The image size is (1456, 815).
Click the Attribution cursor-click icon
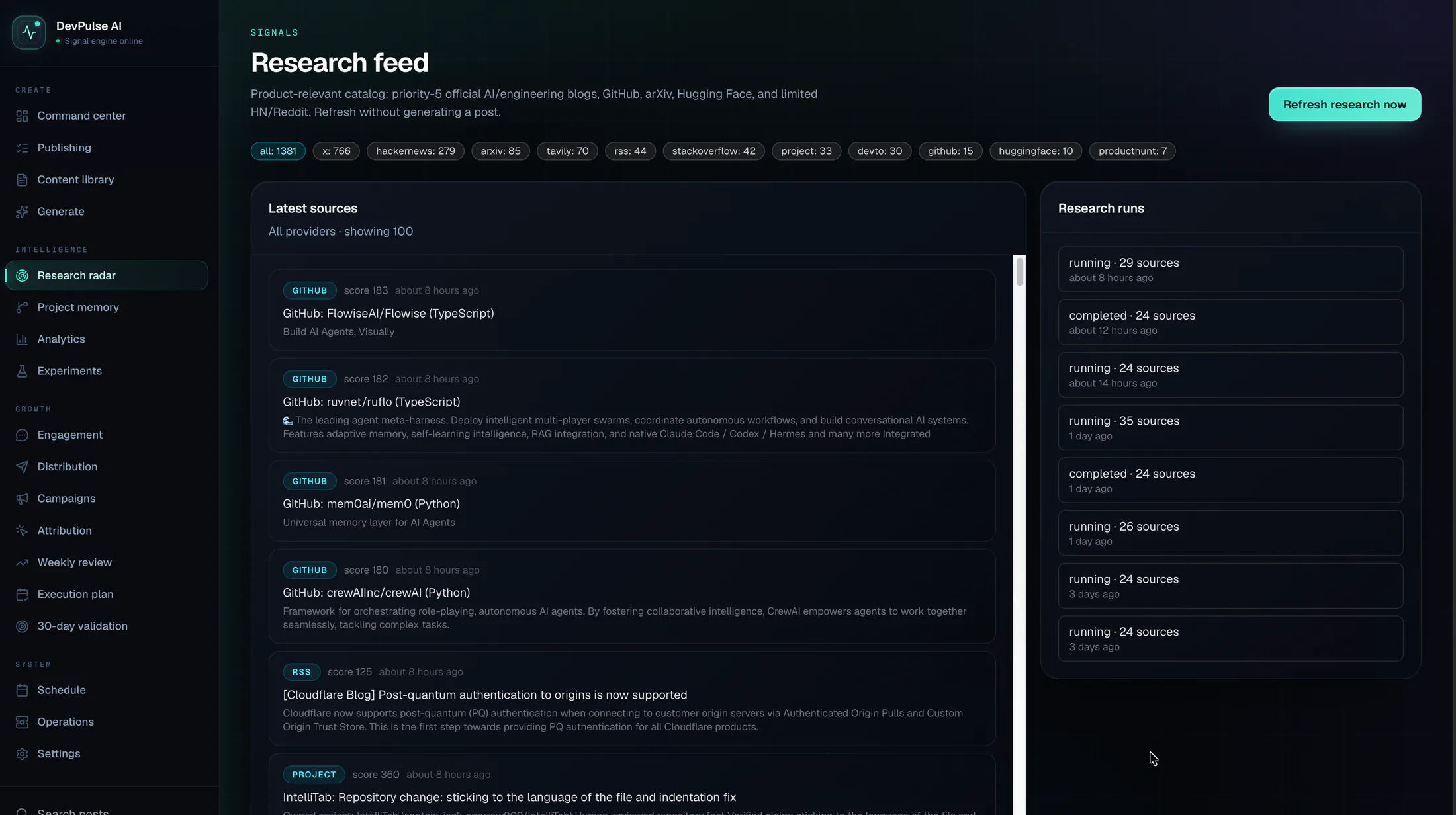(22, 531)
